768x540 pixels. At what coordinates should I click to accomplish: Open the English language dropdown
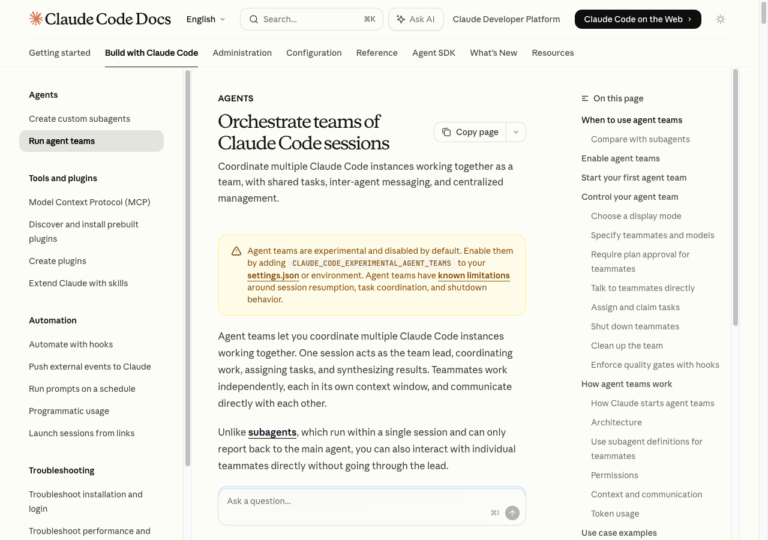click(x=206, y=19)
